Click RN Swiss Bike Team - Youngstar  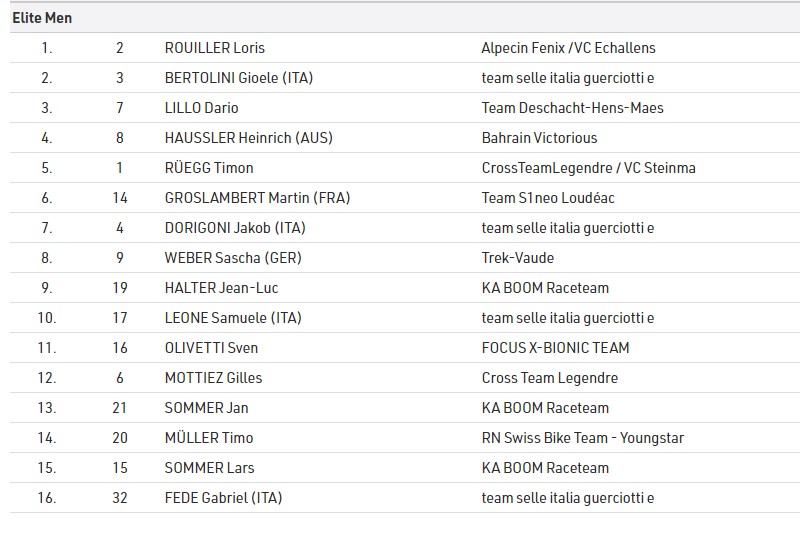click(x=583, y=438)
